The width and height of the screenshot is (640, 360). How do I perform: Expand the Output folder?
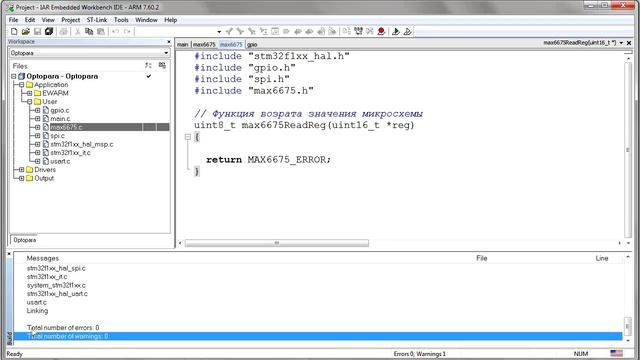pyautogui.click(x=22, y=178)
